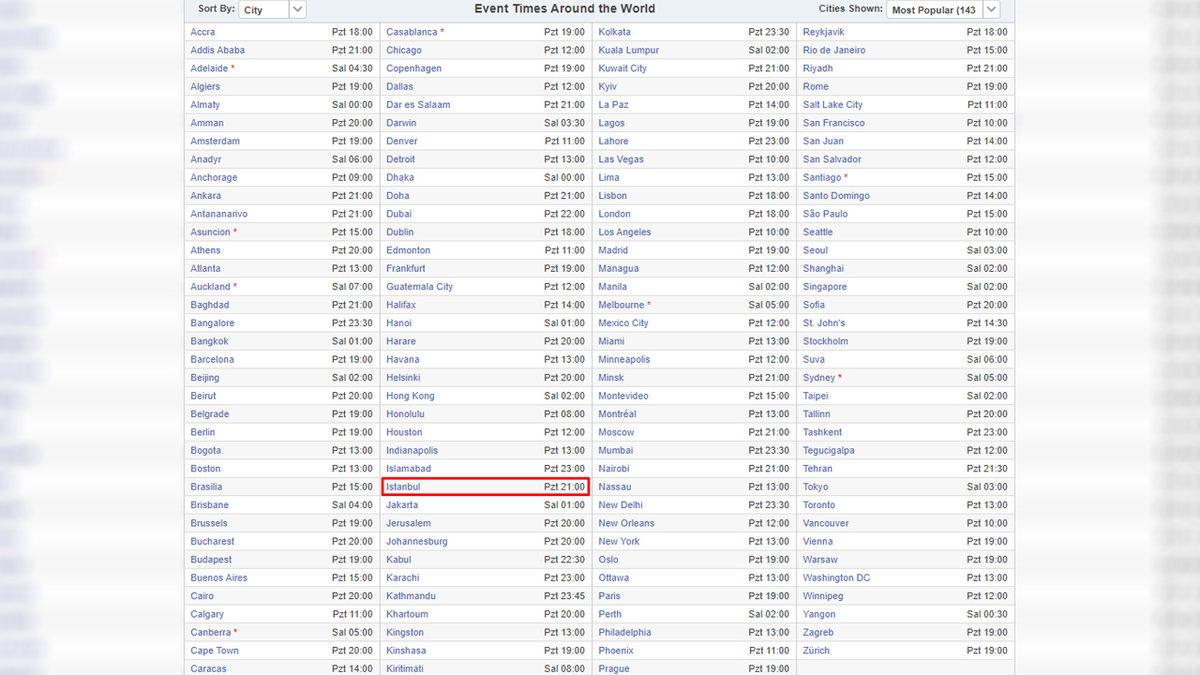Open the Kuala Lumpur city page
1200x675 pixels.
pos(627,49)
